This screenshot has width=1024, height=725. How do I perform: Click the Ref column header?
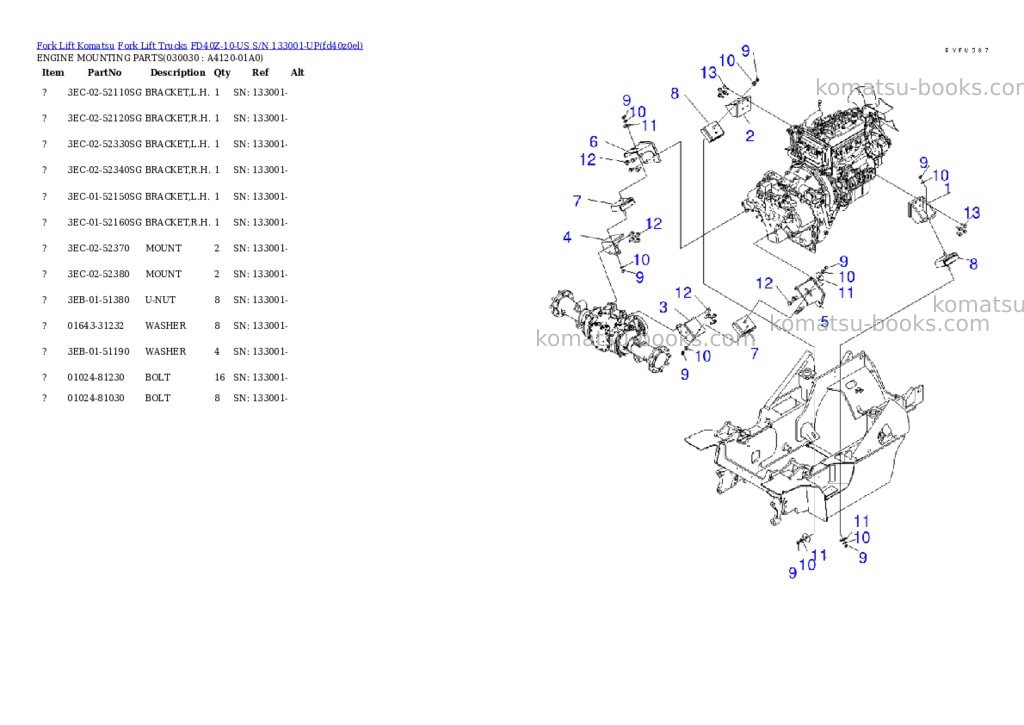point(260,72)
